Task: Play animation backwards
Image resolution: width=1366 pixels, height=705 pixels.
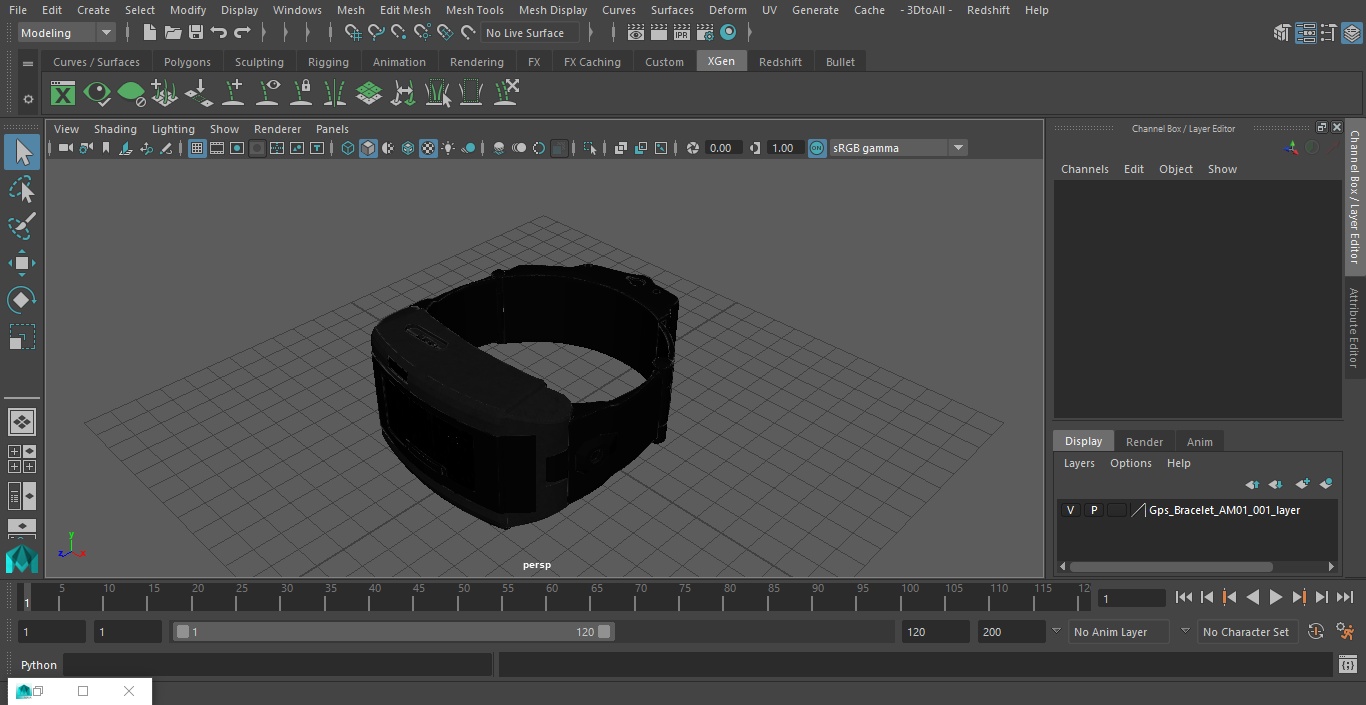Action: (x=1252, y=597)
